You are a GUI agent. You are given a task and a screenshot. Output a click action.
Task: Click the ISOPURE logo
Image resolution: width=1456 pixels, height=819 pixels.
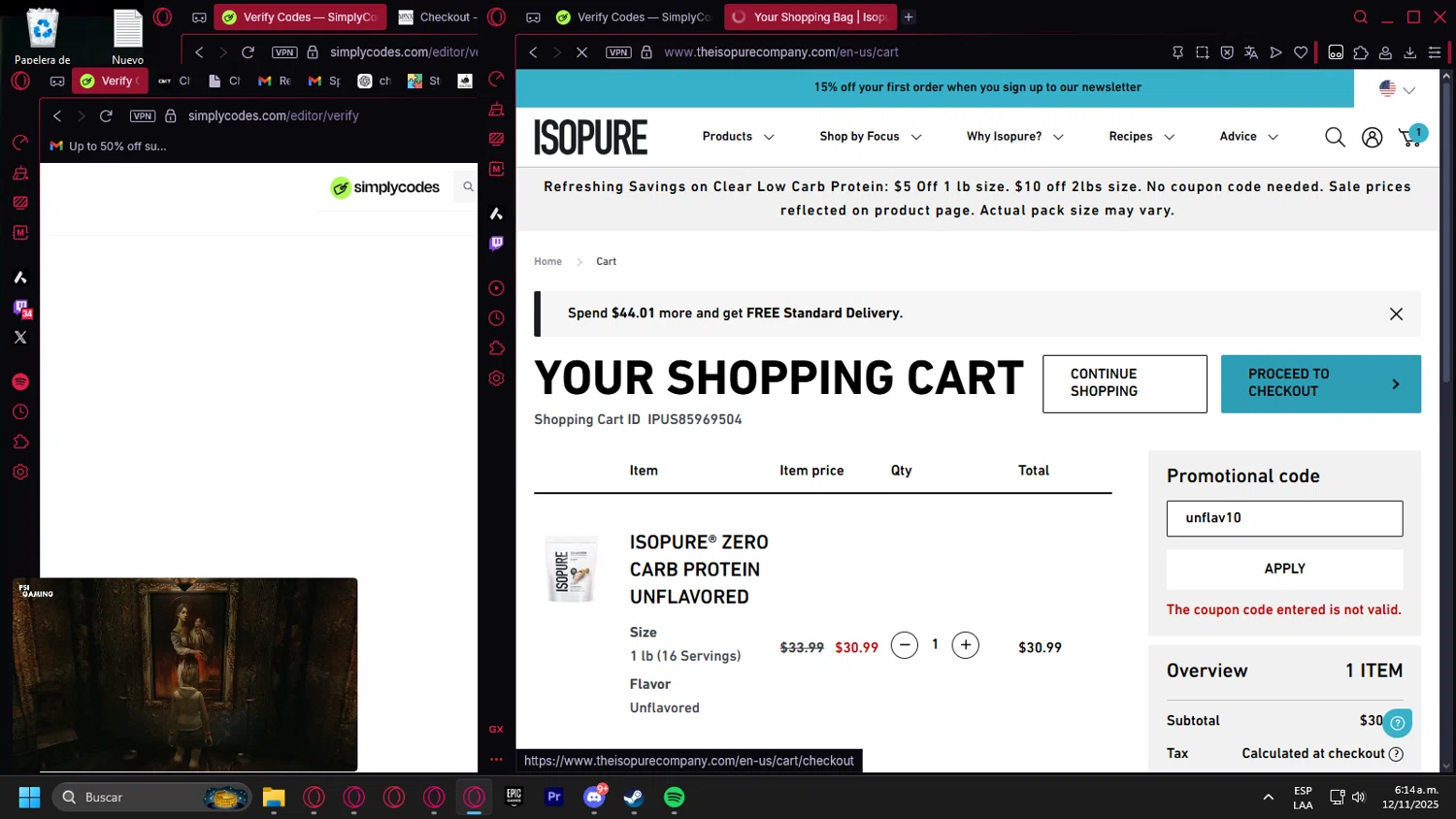pyautogui.click(x=590, y=137)
